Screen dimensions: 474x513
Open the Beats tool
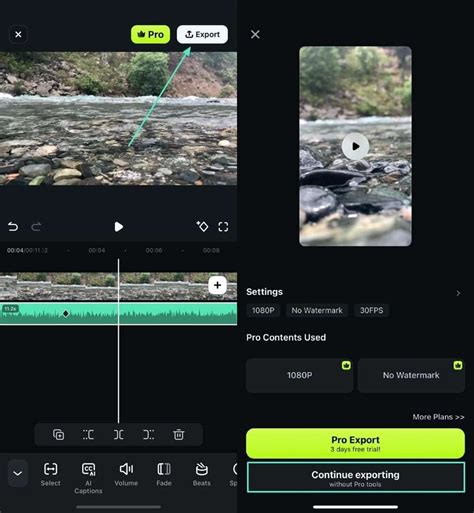[x=202, y=475]
